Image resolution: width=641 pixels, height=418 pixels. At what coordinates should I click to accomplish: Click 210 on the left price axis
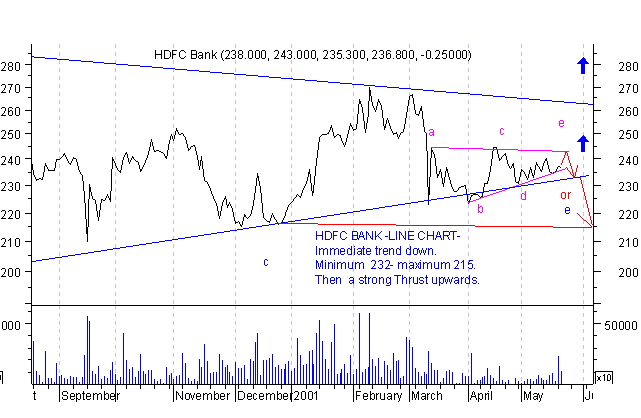click(x=11, y=243)
